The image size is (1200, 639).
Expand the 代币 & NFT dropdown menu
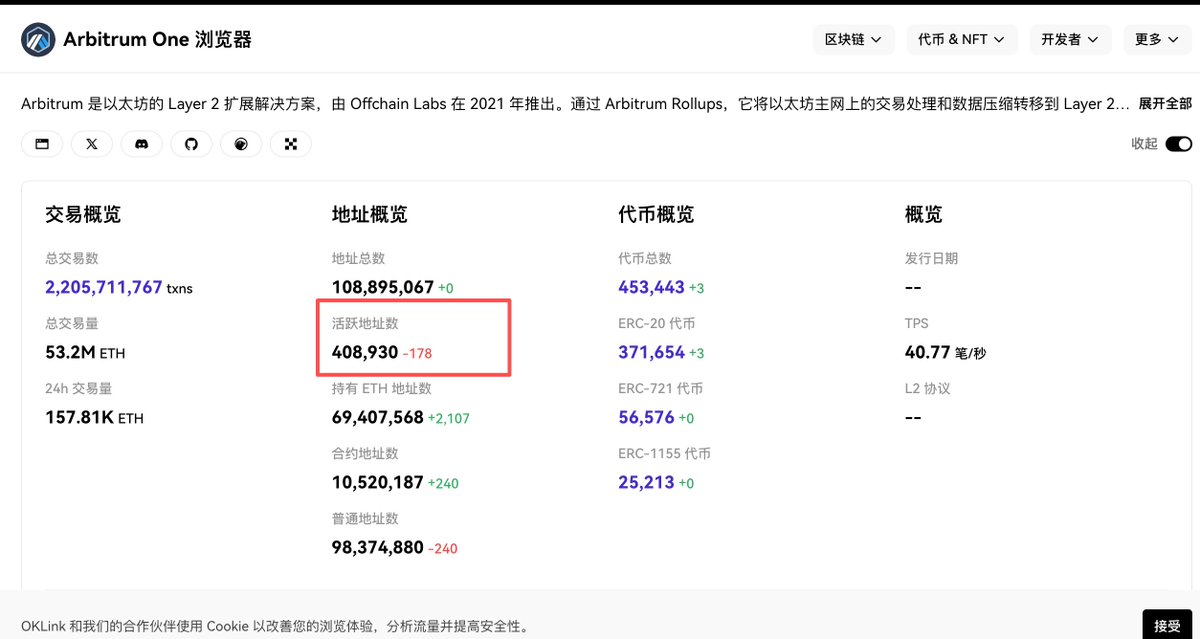click(962, 40)
